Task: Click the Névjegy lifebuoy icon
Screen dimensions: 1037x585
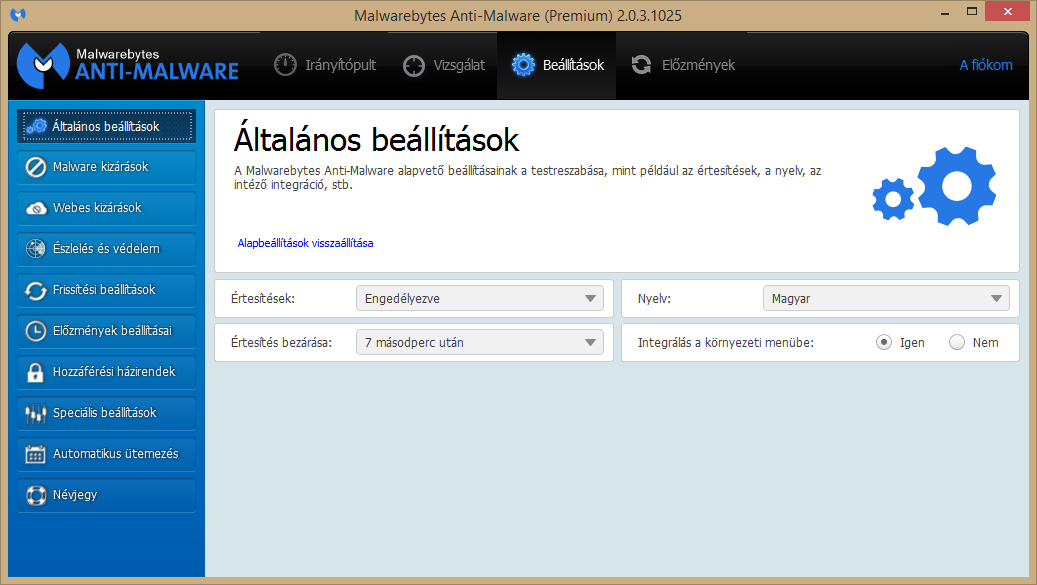Action: (x=36, y=495)
